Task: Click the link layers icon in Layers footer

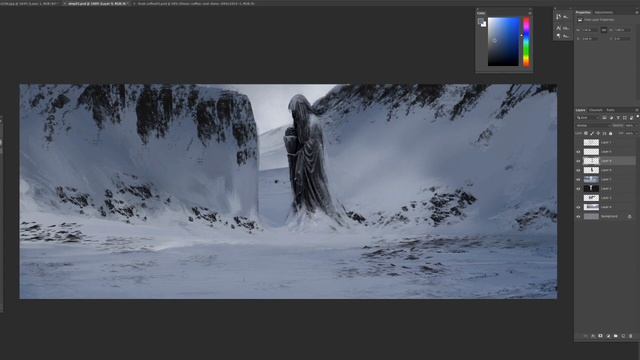Action: pos(586,336)
